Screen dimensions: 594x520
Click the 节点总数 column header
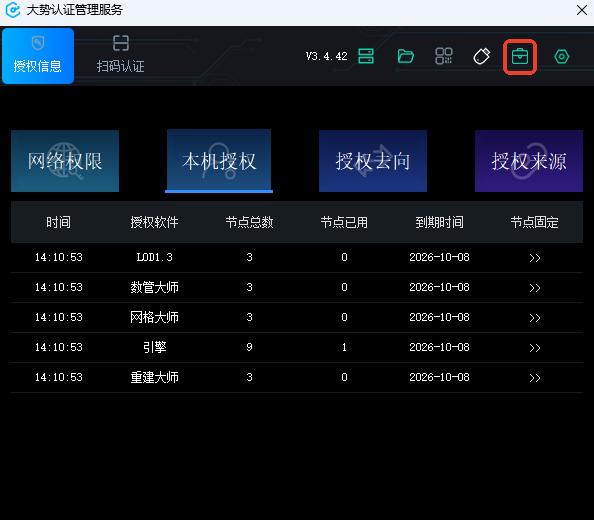coord(249,222)
